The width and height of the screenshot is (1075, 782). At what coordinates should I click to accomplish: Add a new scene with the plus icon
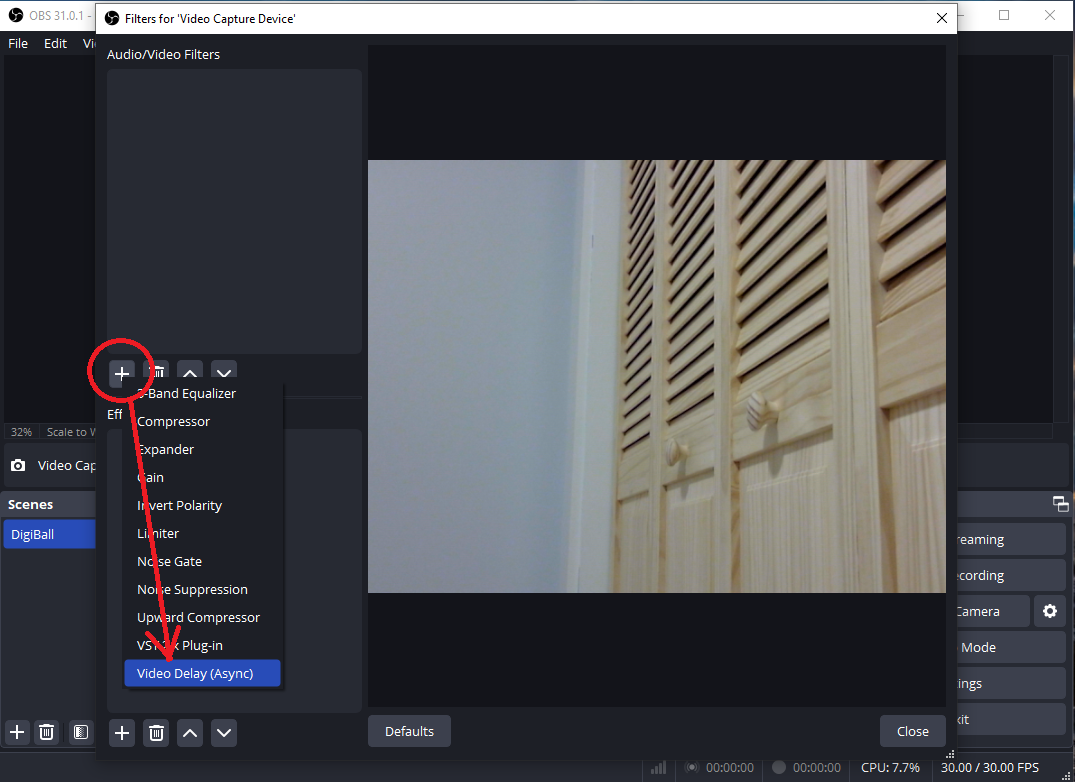[x=17, y=732]
